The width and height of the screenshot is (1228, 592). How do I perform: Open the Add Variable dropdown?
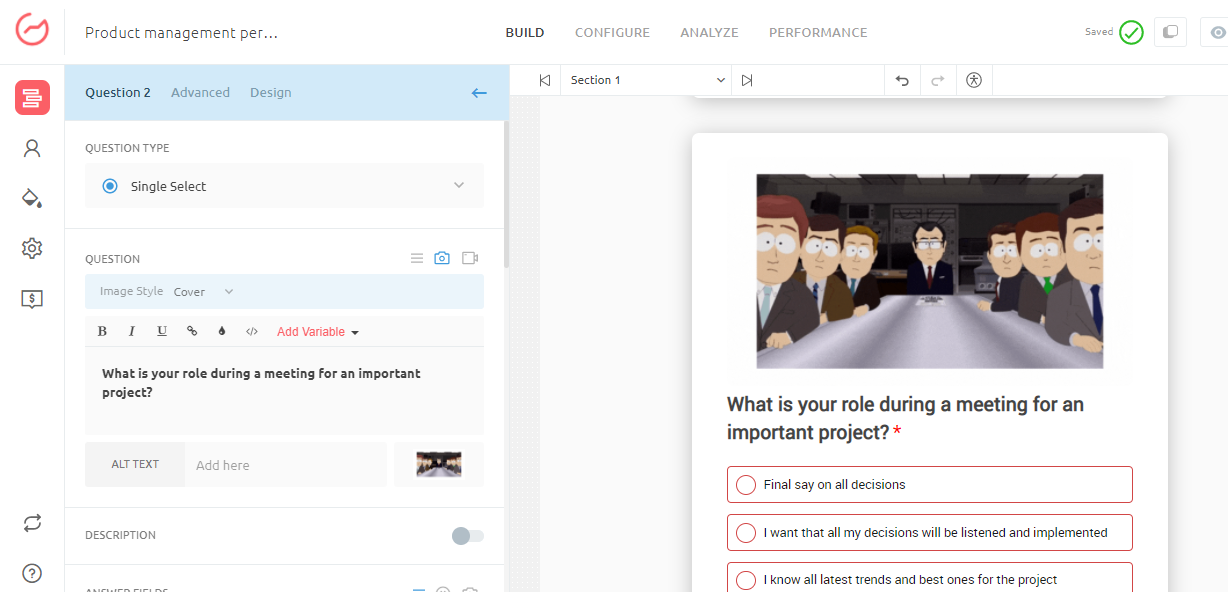(x=318, y=332)
